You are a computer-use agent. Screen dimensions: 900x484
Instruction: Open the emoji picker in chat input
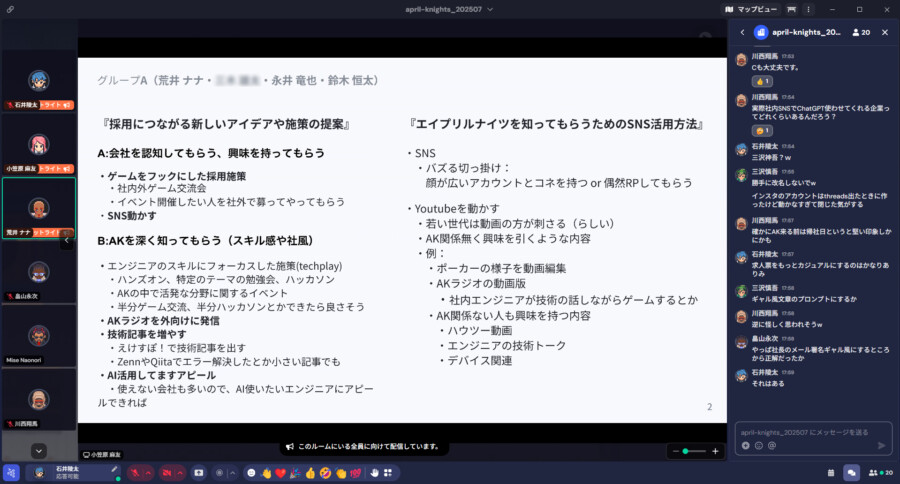pos(759,446)
